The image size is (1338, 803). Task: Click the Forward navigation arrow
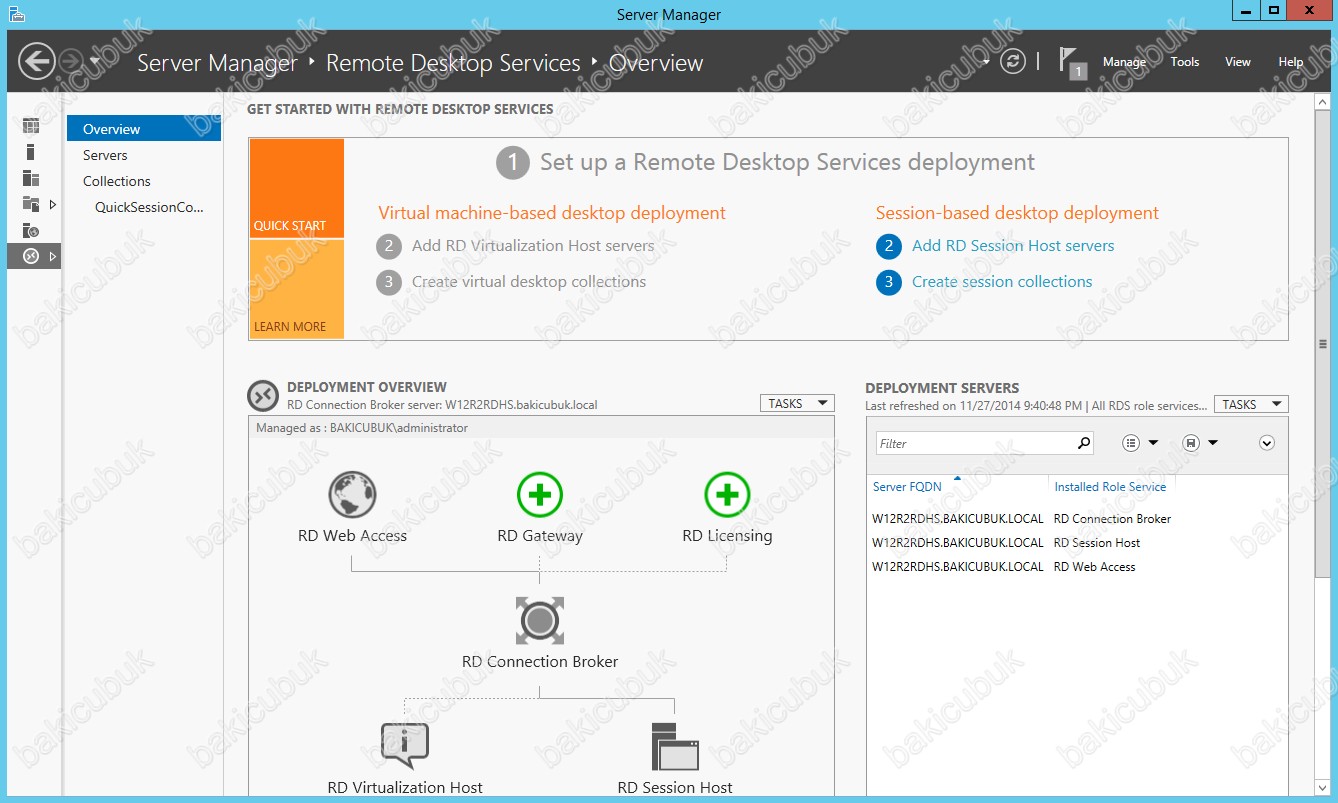pyautogui.click(x=70, y=62)
